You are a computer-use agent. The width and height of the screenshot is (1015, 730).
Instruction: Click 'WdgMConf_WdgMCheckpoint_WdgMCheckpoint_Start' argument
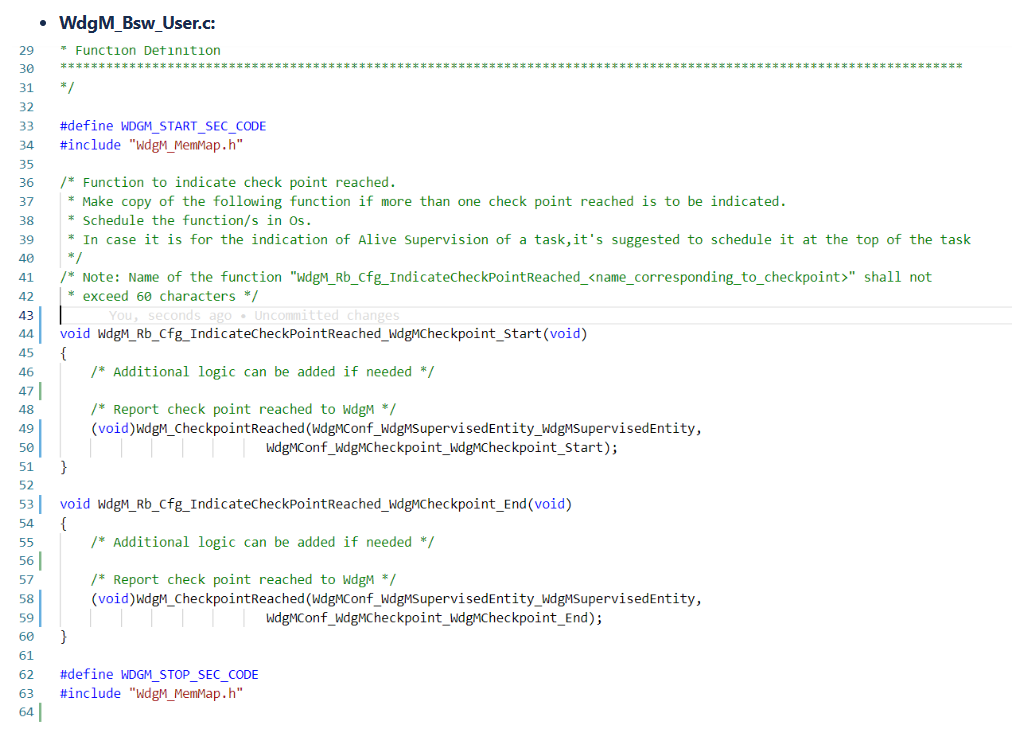point(434,448)
